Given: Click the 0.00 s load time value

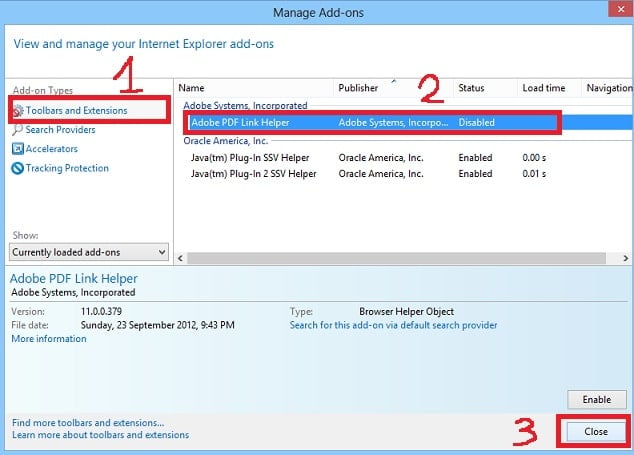Looking at the screenshot, I should (534, 158).
